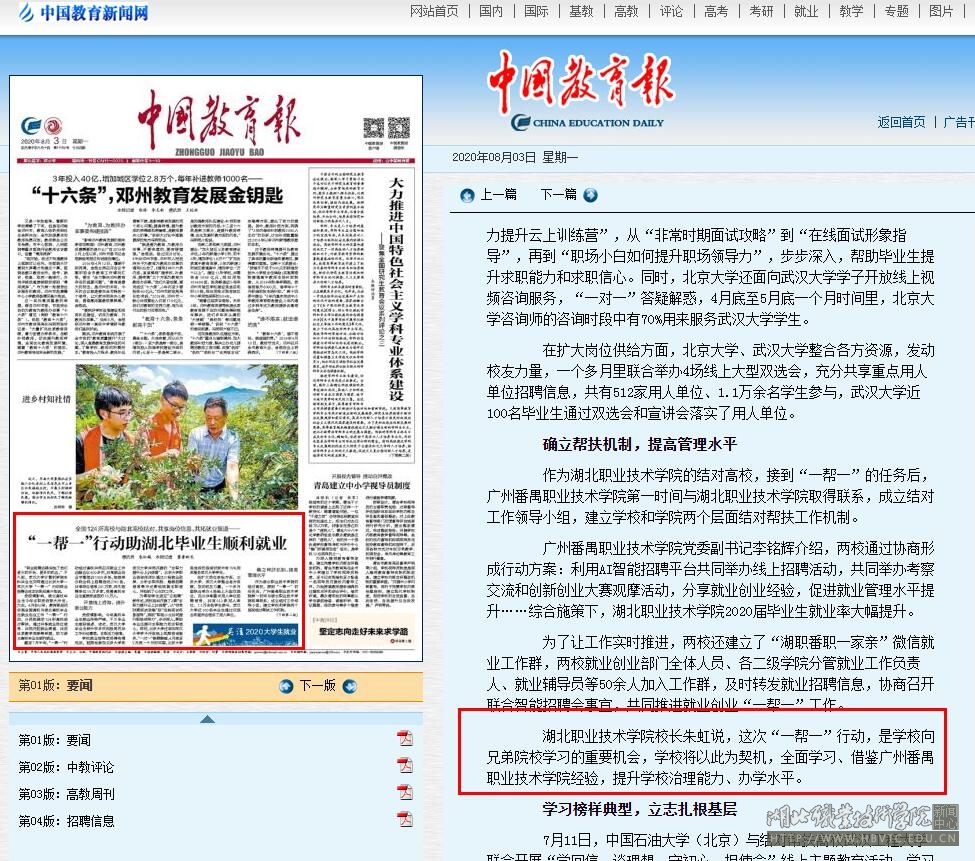
Task: Download PDF of 第02版 中教评论
Action: (x=405, y=766)
